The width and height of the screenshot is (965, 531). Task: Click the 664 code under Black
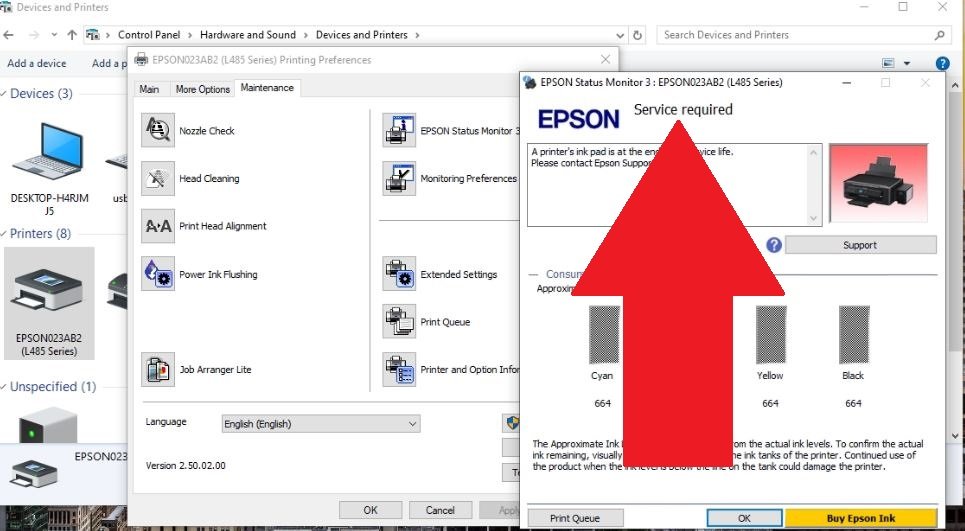(x=854, y=404)
